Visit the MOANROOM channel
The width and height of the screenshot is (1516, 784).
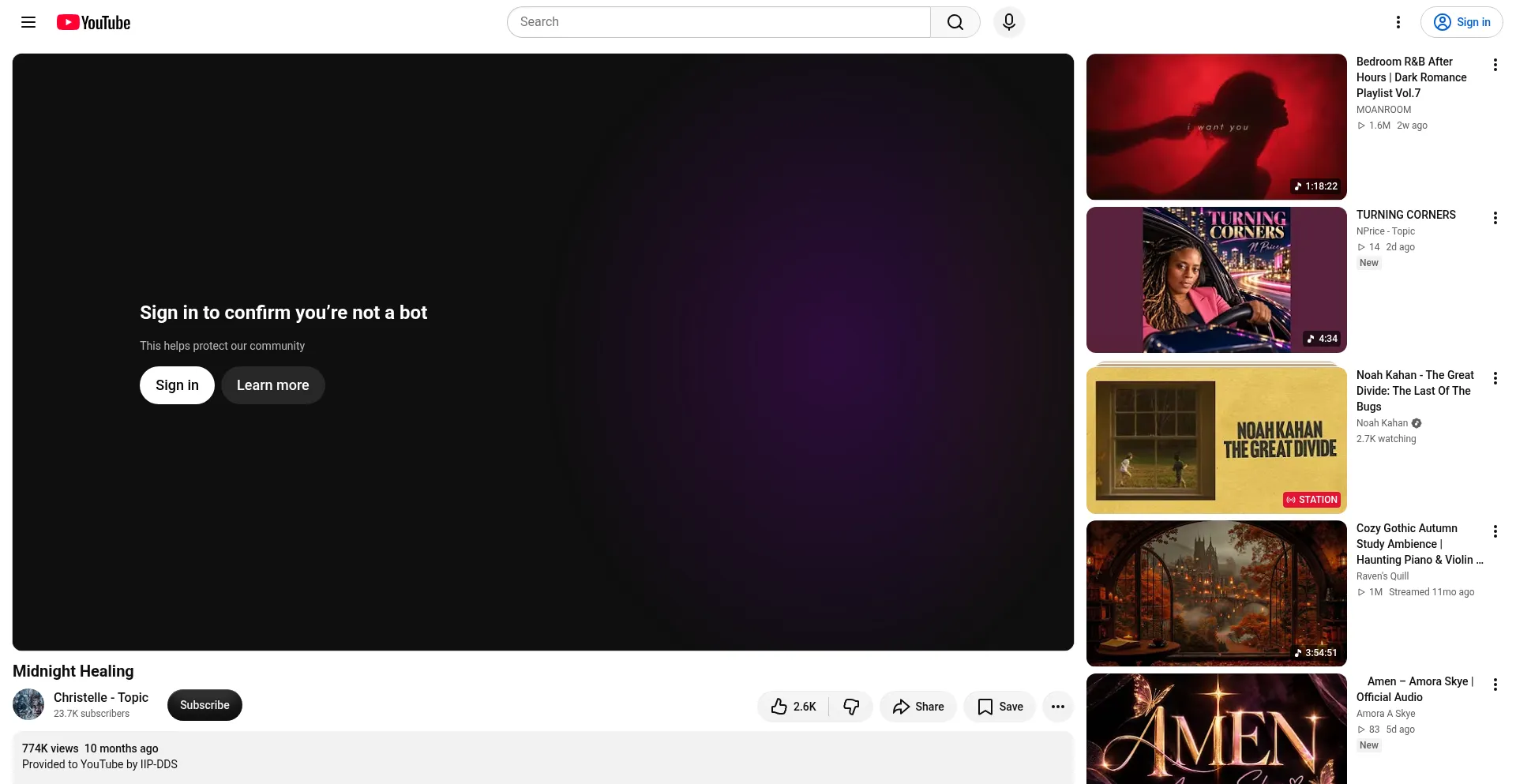tap(1383, 110)
